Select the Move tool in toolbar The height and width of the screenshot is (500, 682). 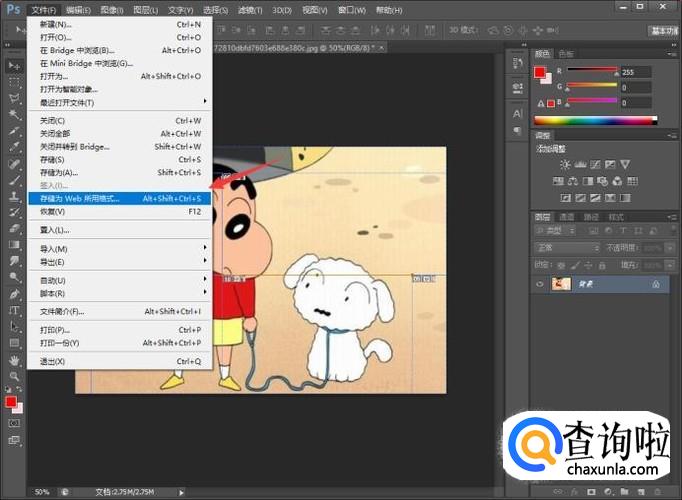(x=14, y=64)
